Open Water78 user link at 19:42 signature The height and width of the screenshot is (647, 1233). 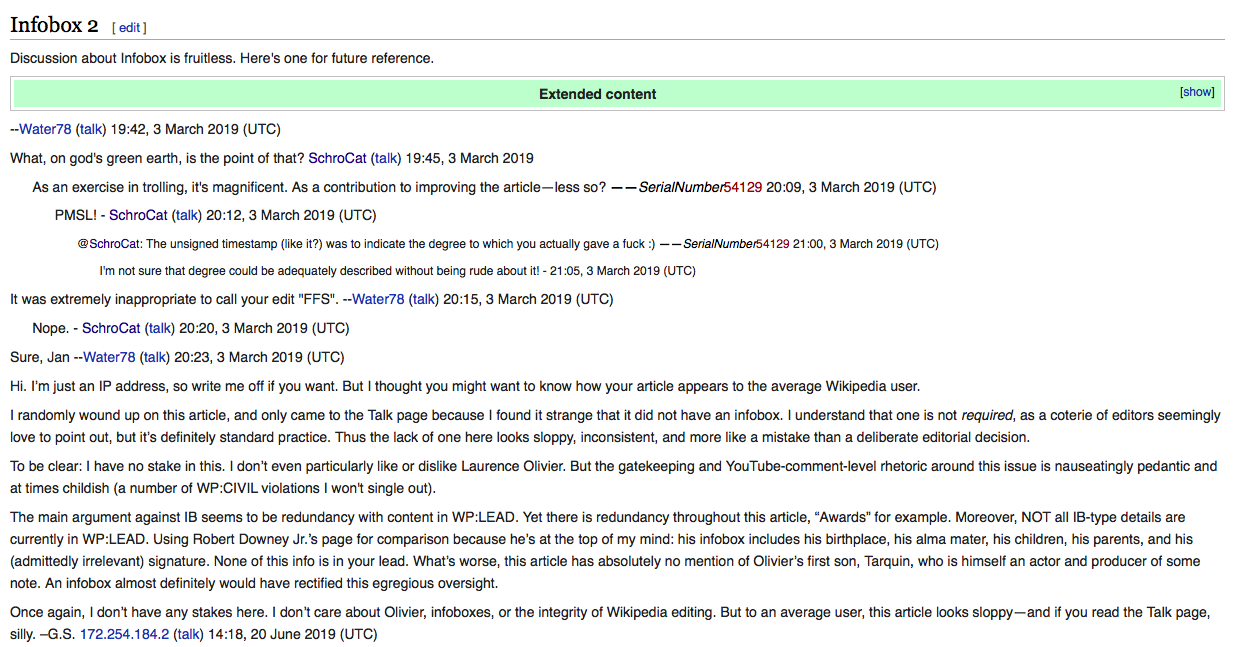45,129
